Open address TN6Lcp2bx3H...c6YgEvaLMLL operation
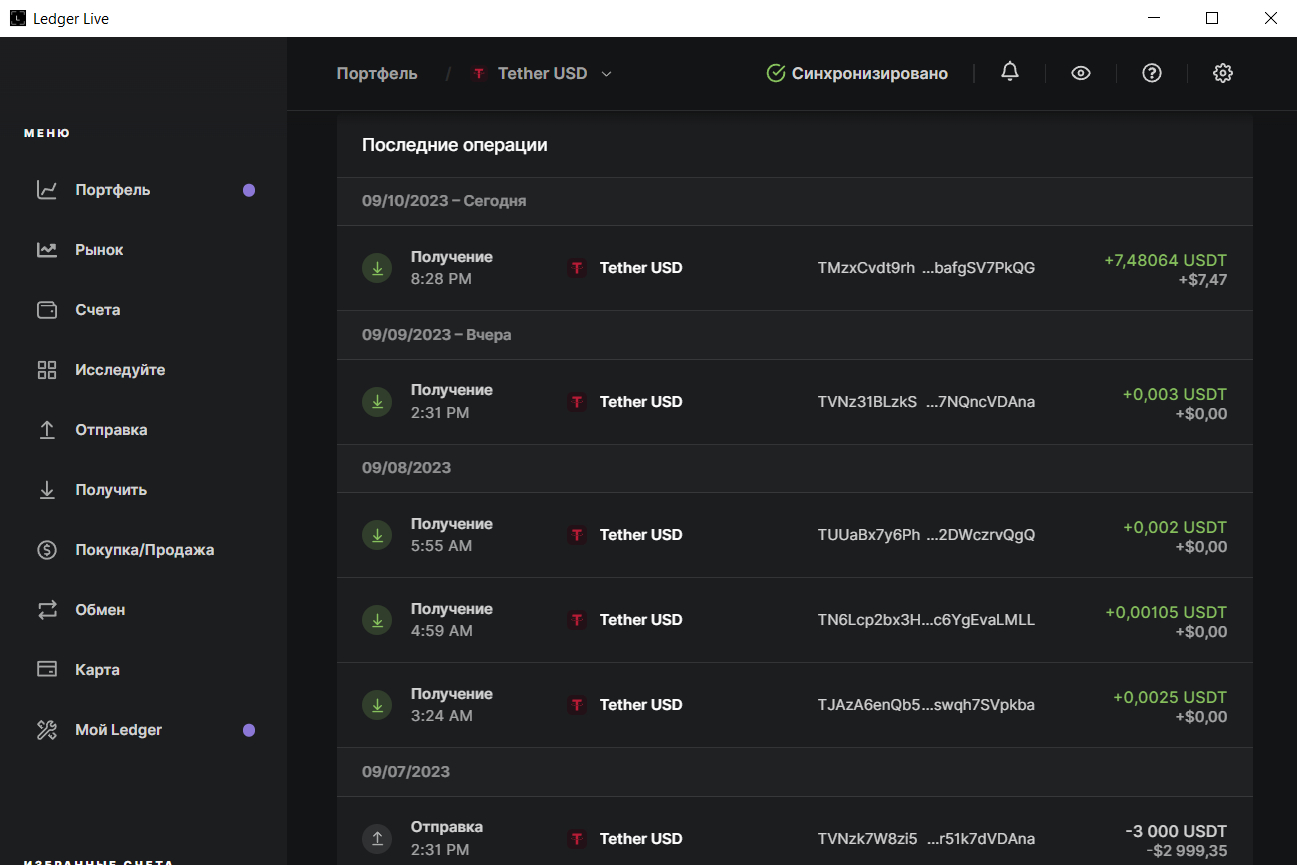 click(x=926, y=620)
